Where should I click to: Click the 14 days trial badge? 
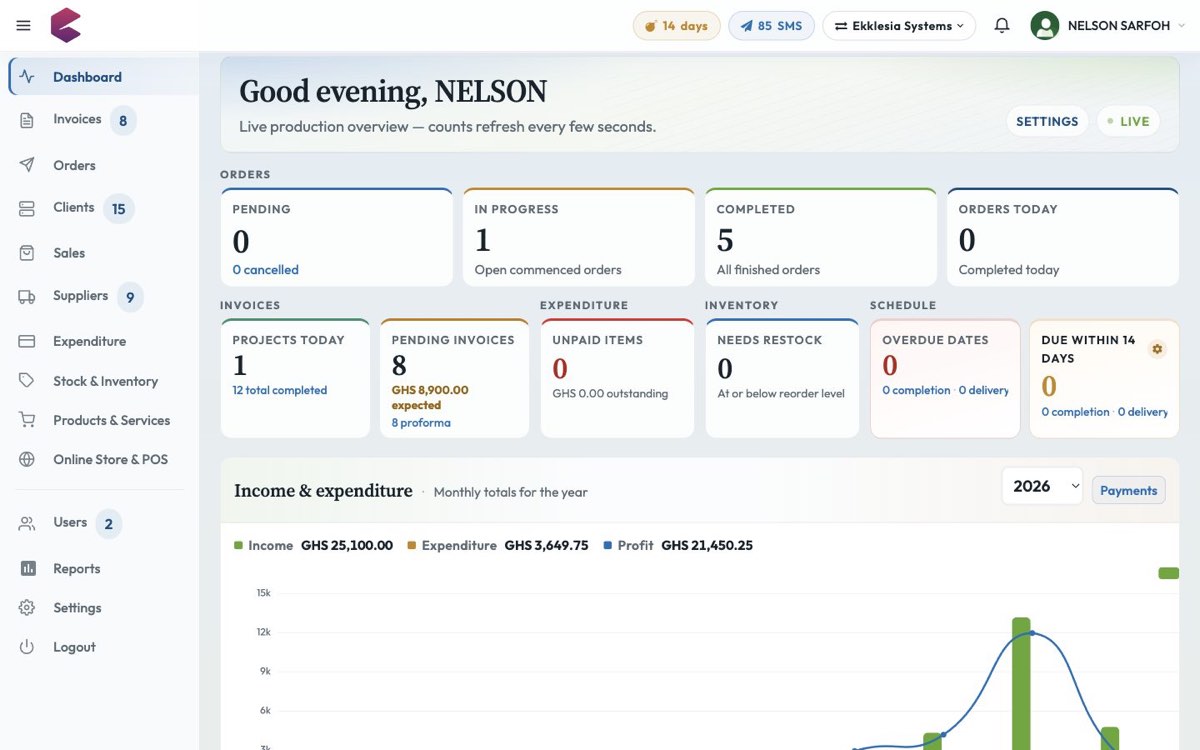coord(676,26)
